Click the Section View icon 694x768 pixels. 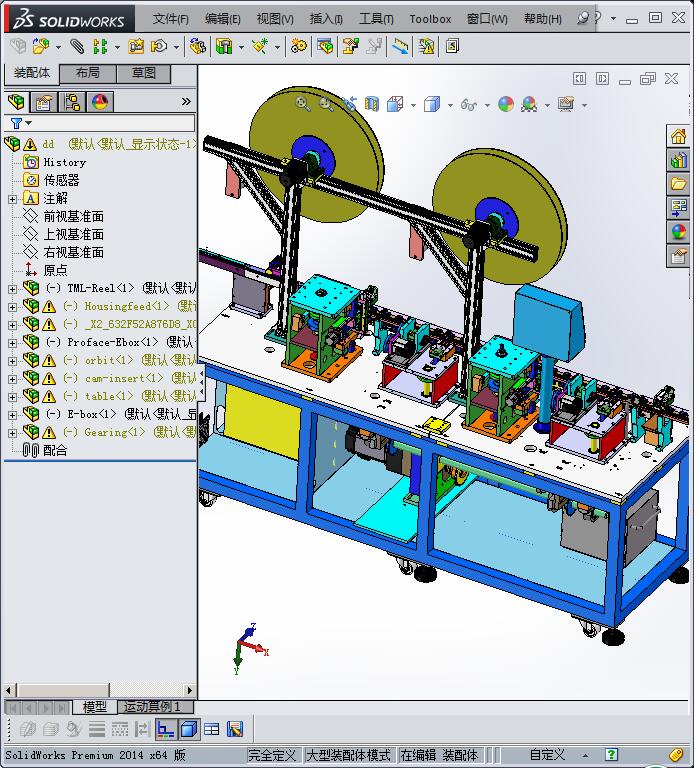[372, 104]
